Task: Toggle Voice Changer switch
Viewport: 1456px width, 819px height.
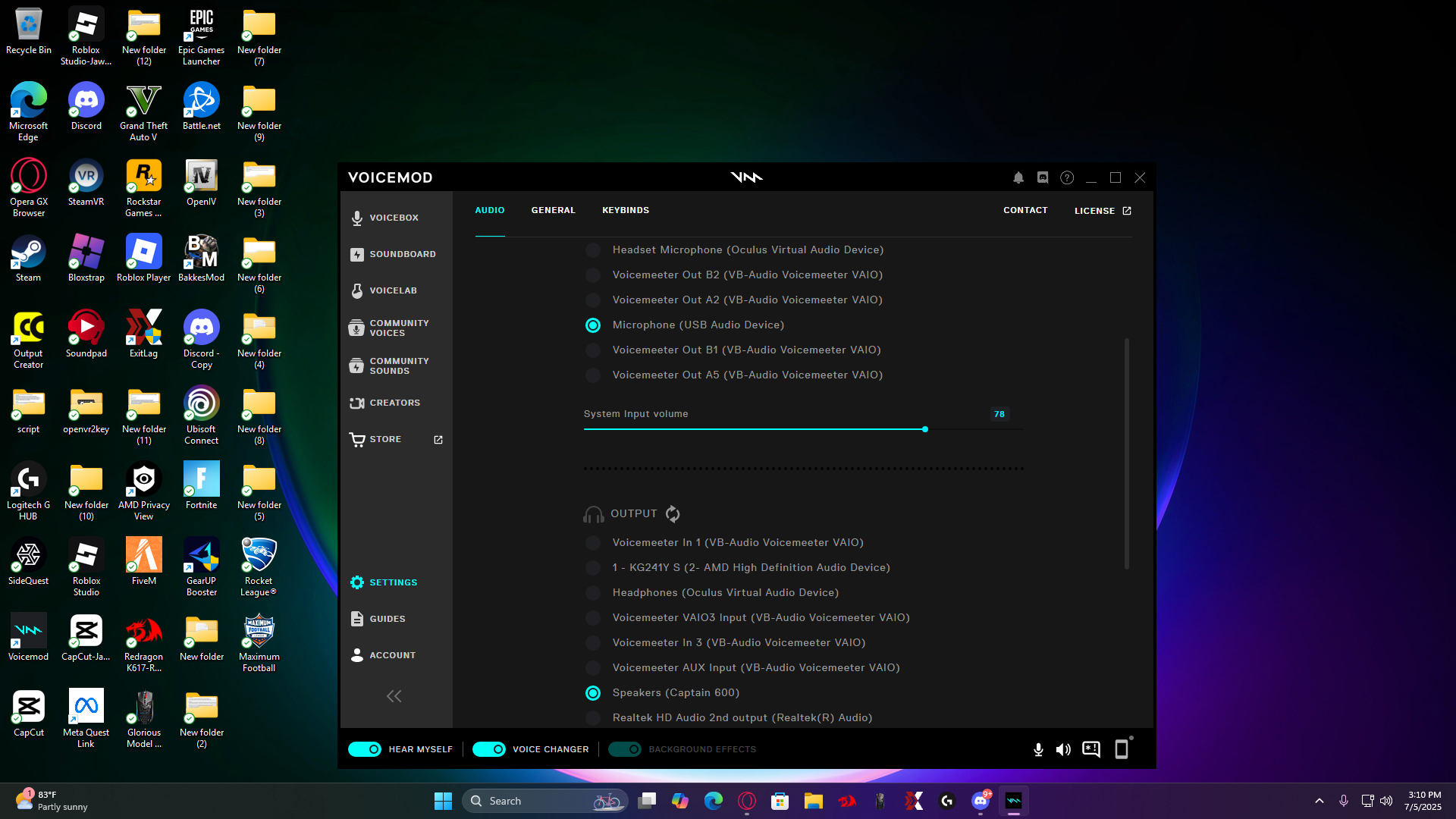Action: (x=489, y=749)
